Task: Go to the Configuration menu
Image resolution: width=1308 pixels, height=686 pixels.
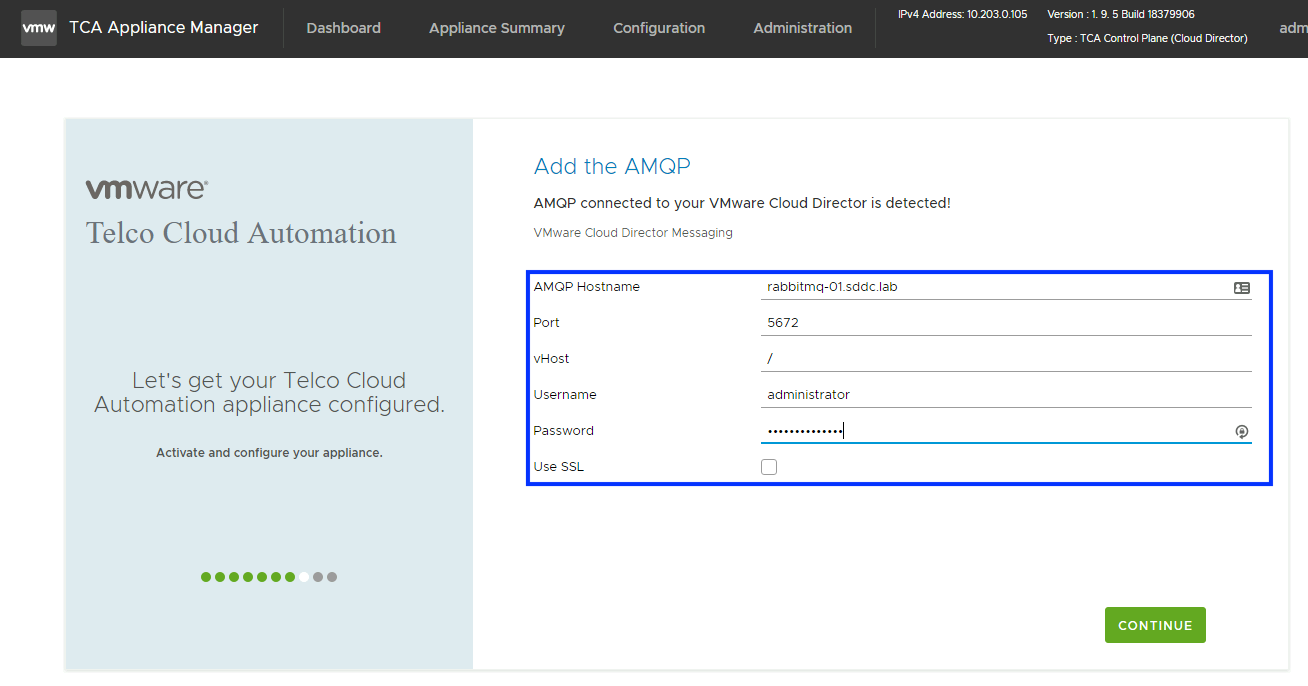Action: [x=659, y=28]
